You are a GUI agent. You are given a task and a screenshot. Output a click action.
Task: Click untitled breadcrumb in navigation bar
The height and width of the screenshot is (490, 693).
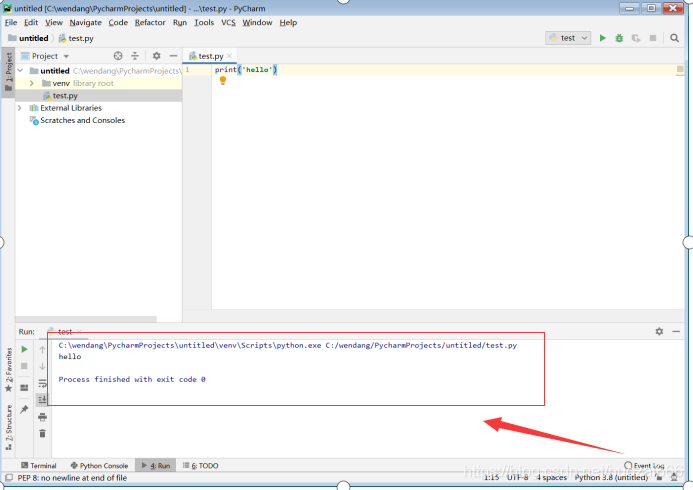click(x=28, y=38)
